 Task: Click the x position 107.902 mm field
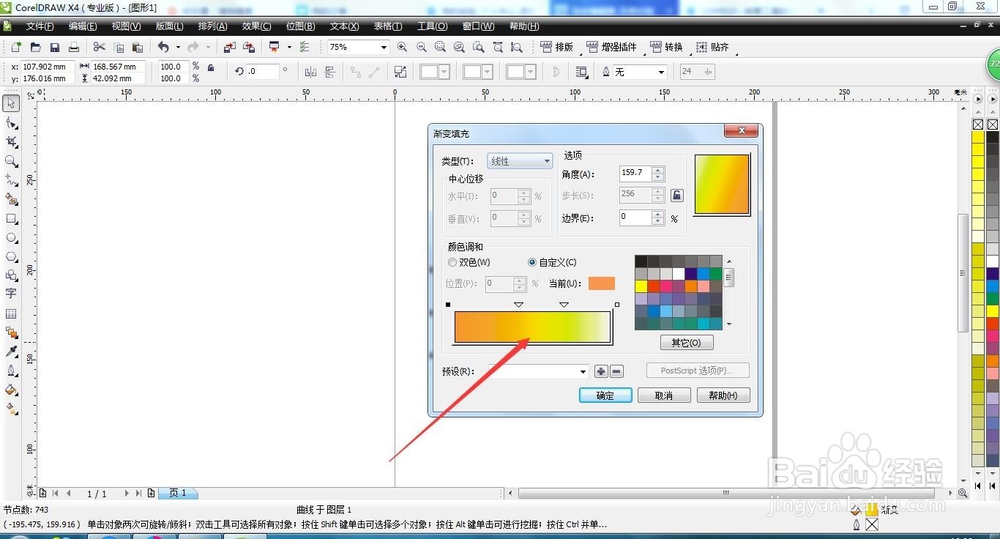(48, 66)
